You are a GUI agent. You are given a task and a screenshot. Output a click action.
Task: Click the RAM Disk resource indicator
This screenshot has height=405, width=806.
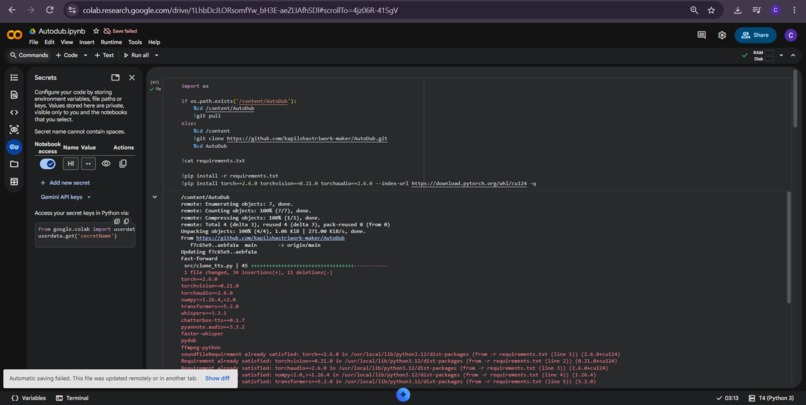point(762,56)
